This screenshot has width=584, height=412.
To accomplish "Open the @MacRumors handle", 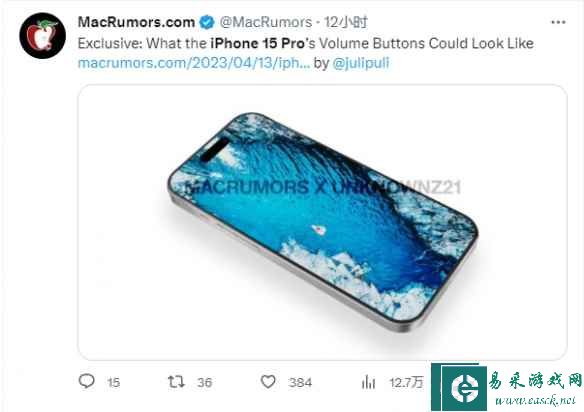I will [266, 22].
